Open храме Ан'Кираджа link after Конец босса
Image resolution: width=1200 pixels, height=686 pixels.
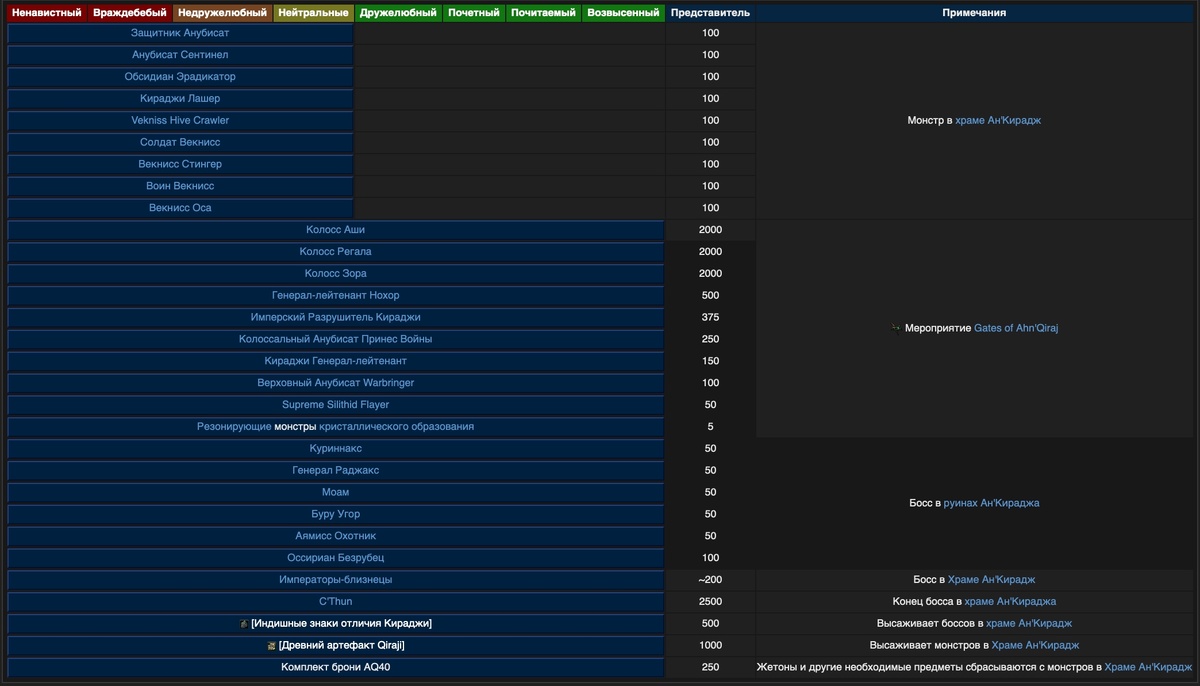[x=1011, y=602]
